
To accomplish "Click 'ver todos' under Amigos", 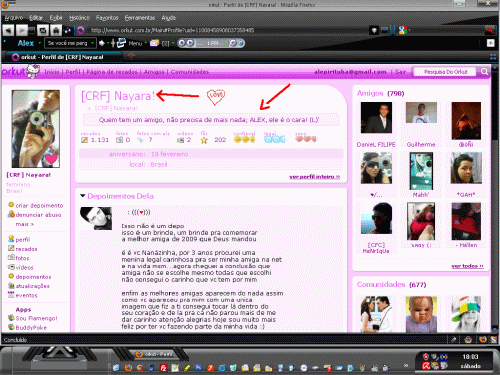I will 467,266.
